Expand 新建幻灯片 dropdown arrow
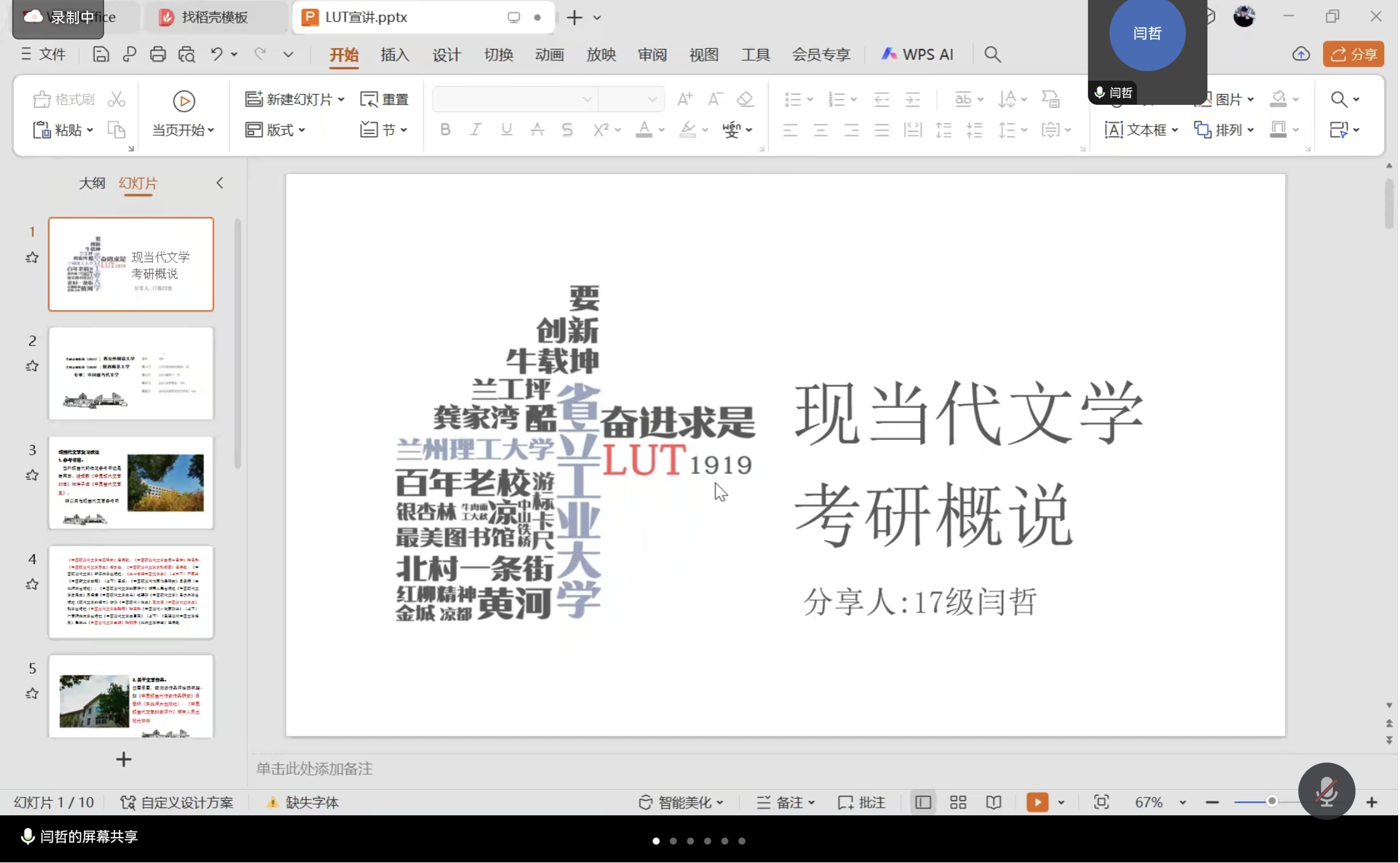The width and height of the screenshot is (1400, 863). click(x=341, y=99)
